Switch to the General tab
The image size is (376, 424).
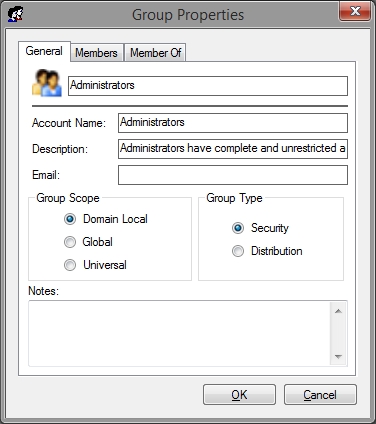tap(44, 51)
